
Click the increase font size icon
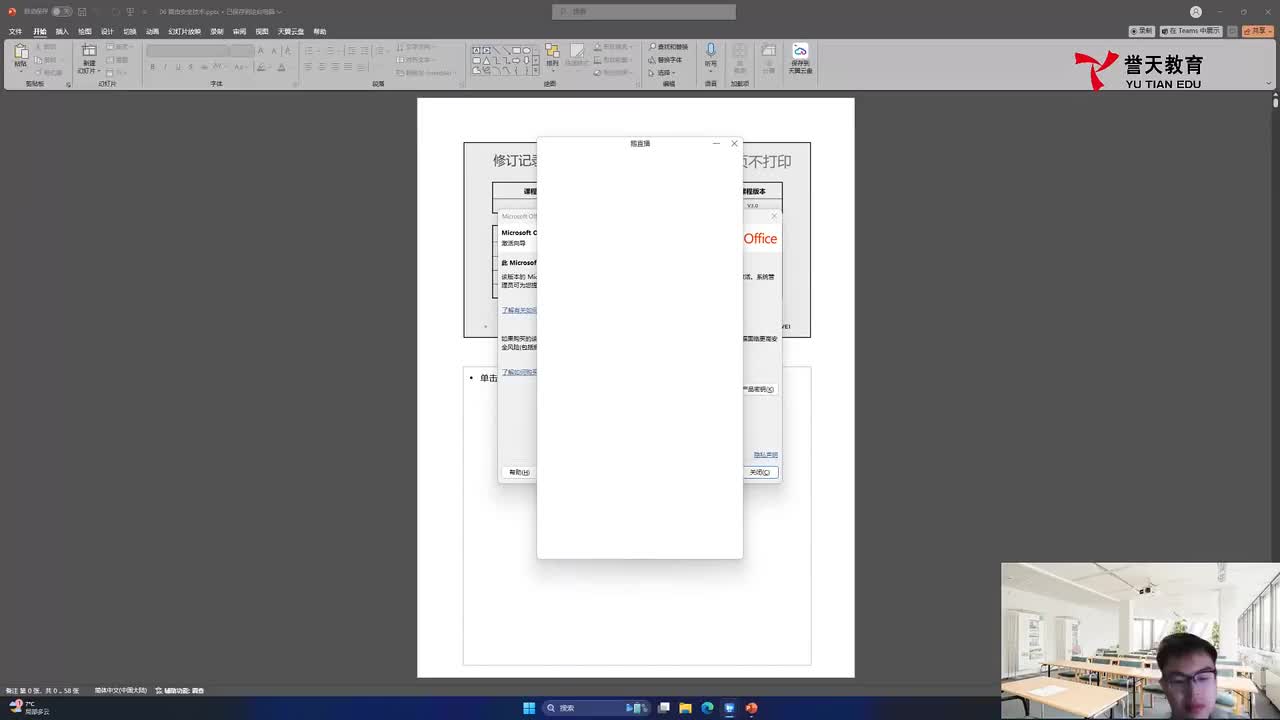261,51
